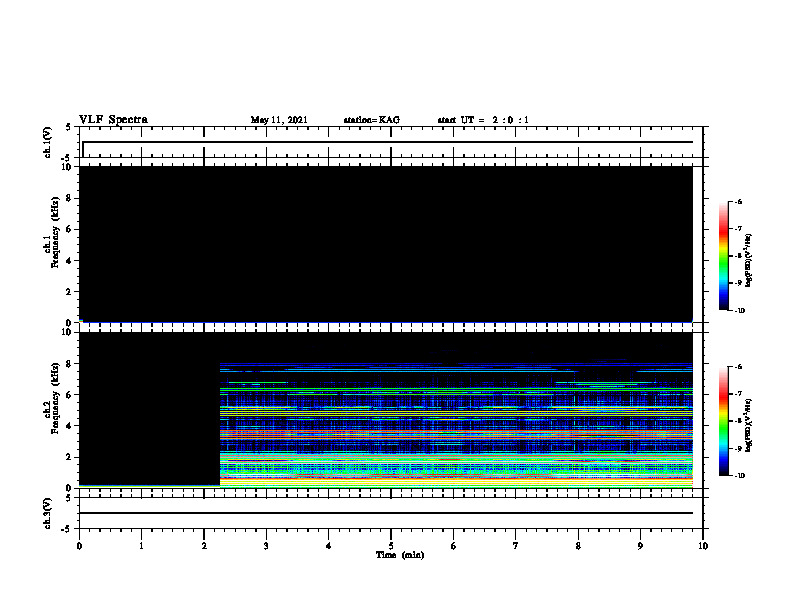
Task: Click the "ch.3(V)" axis label
Action: coord(47,513)
